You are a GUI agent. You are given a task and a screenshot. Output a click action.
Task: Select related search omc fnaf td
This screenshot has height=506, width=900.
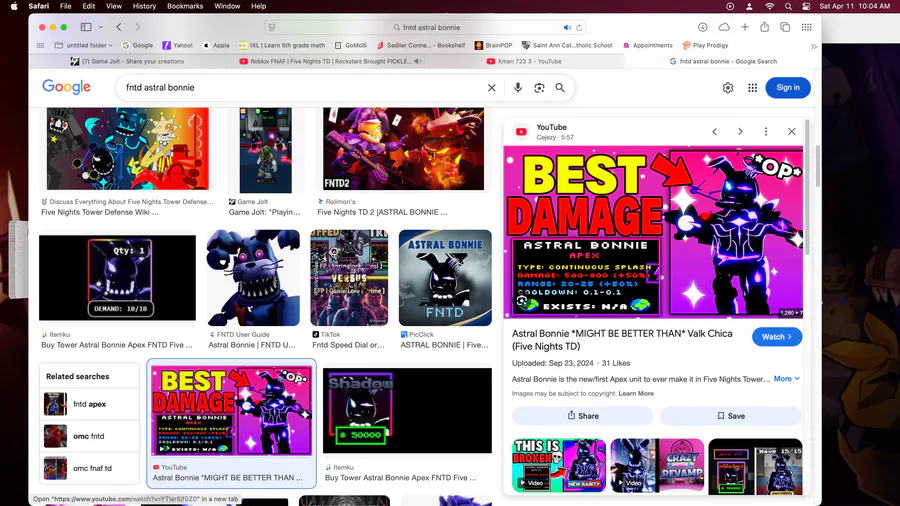90,468
